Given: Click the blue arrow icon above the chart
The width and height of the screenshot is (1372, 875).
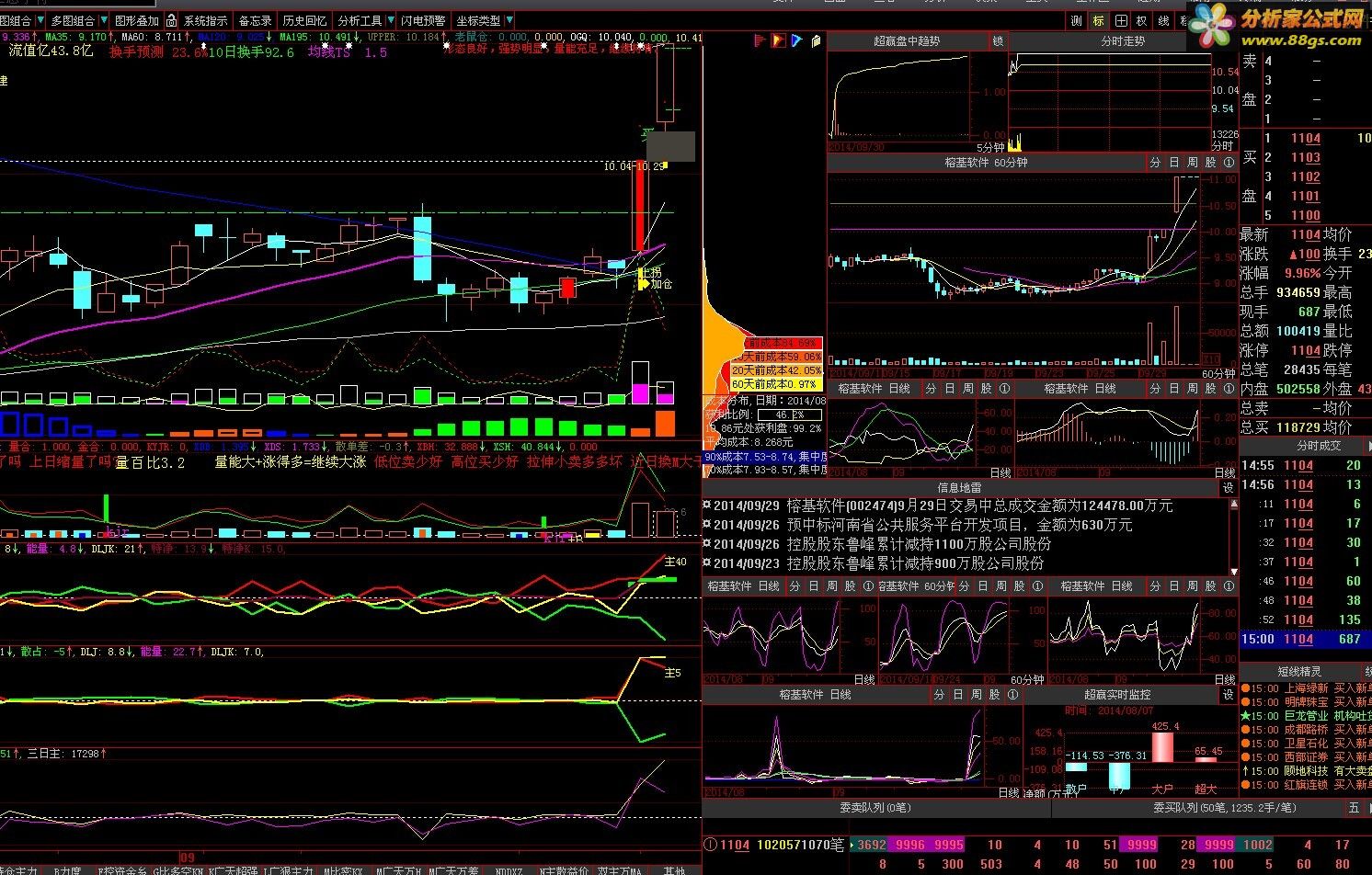Looking at the screenshot, I should tap(796, 40).
